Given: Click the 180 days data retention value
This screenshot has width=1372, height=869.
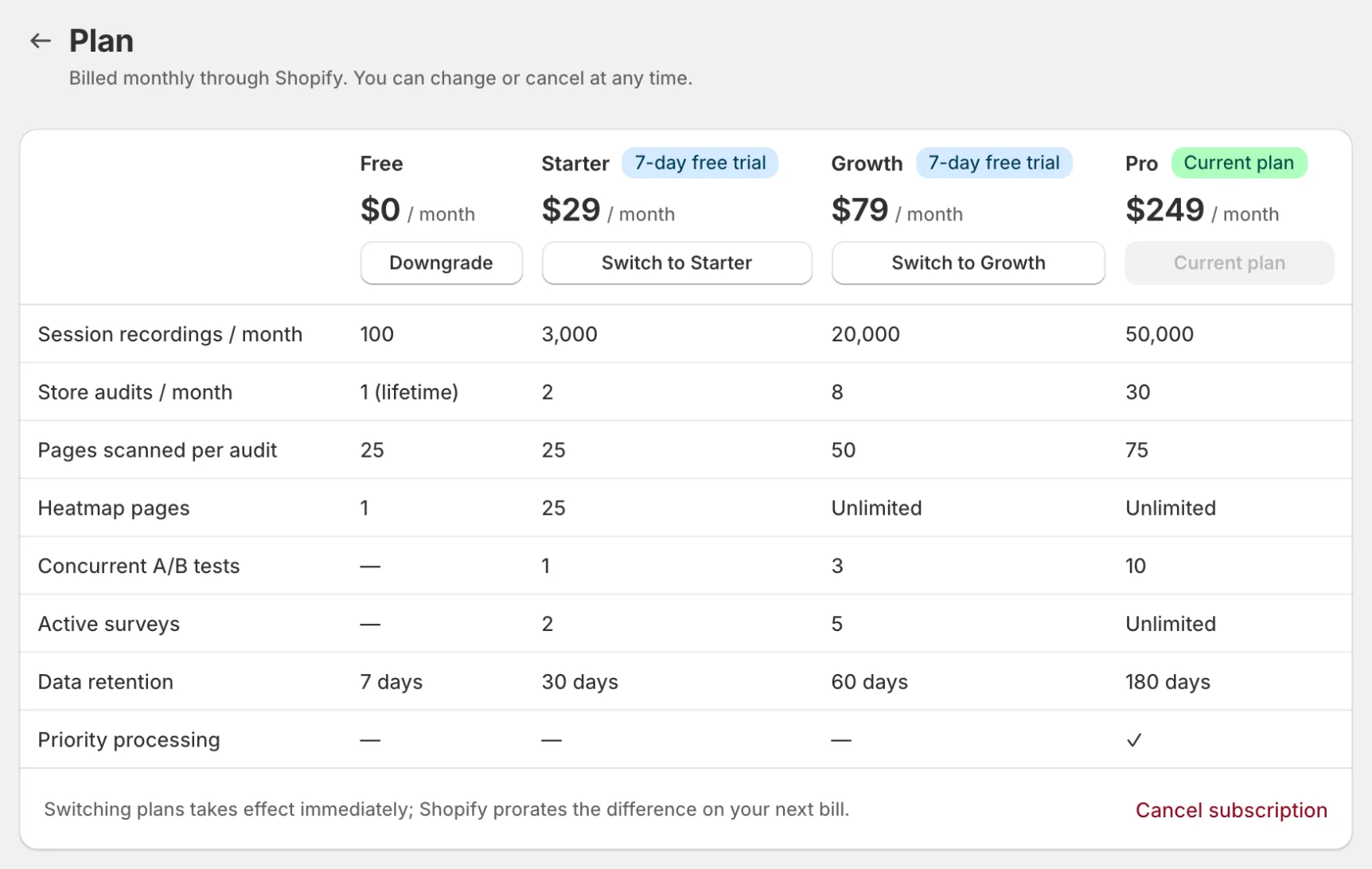Looking at the screenshot, I should pyautogui.click(x=1167, y=682).
